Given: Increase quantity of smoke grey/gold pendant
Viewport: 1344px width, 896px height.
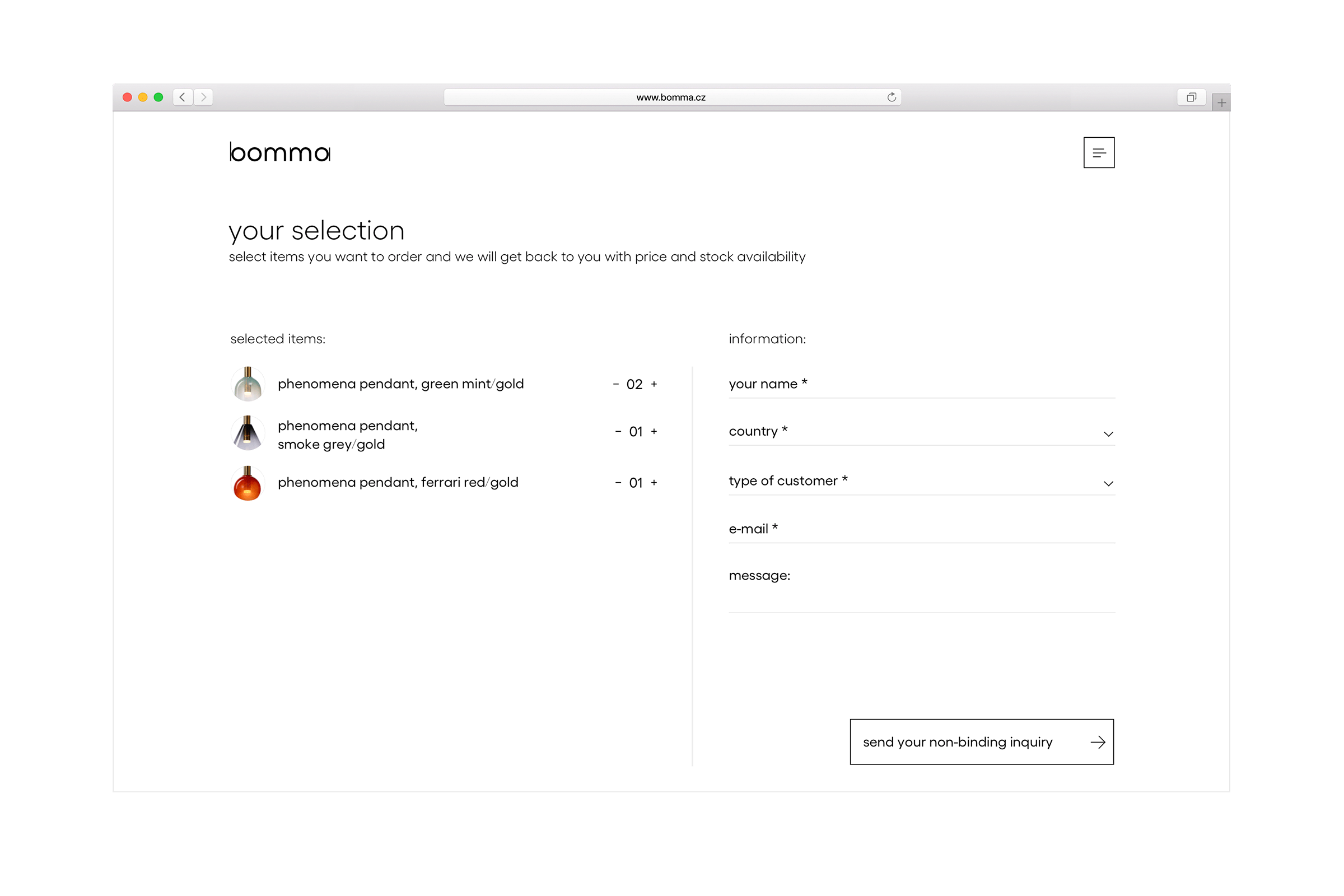Looking at the screenshot, I should click(654, 431).
